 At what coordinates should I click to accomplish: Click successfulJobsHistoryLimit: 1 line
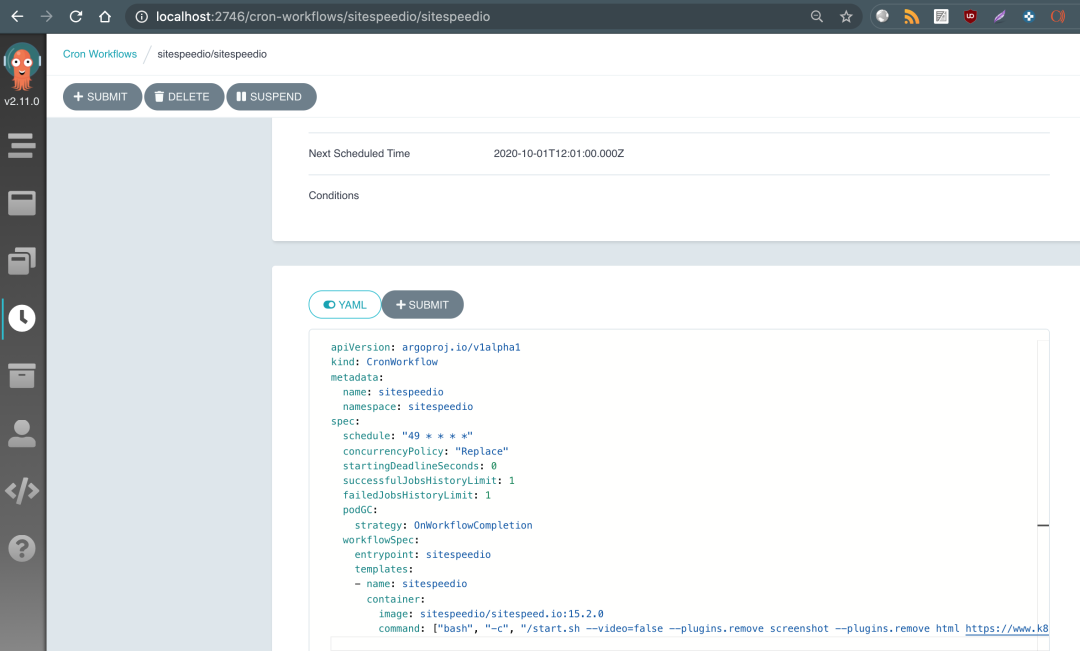tap(428, 480)
